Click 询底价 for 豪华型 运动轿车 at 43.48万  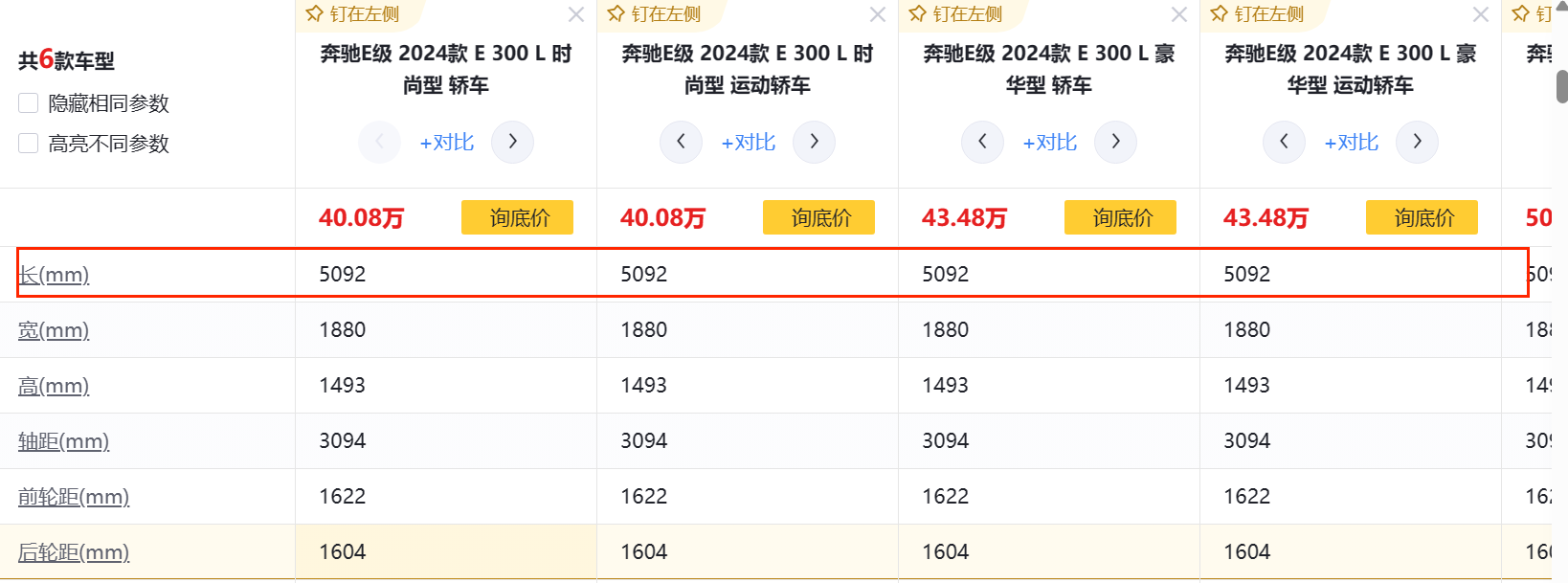[x=1422, y=217]
